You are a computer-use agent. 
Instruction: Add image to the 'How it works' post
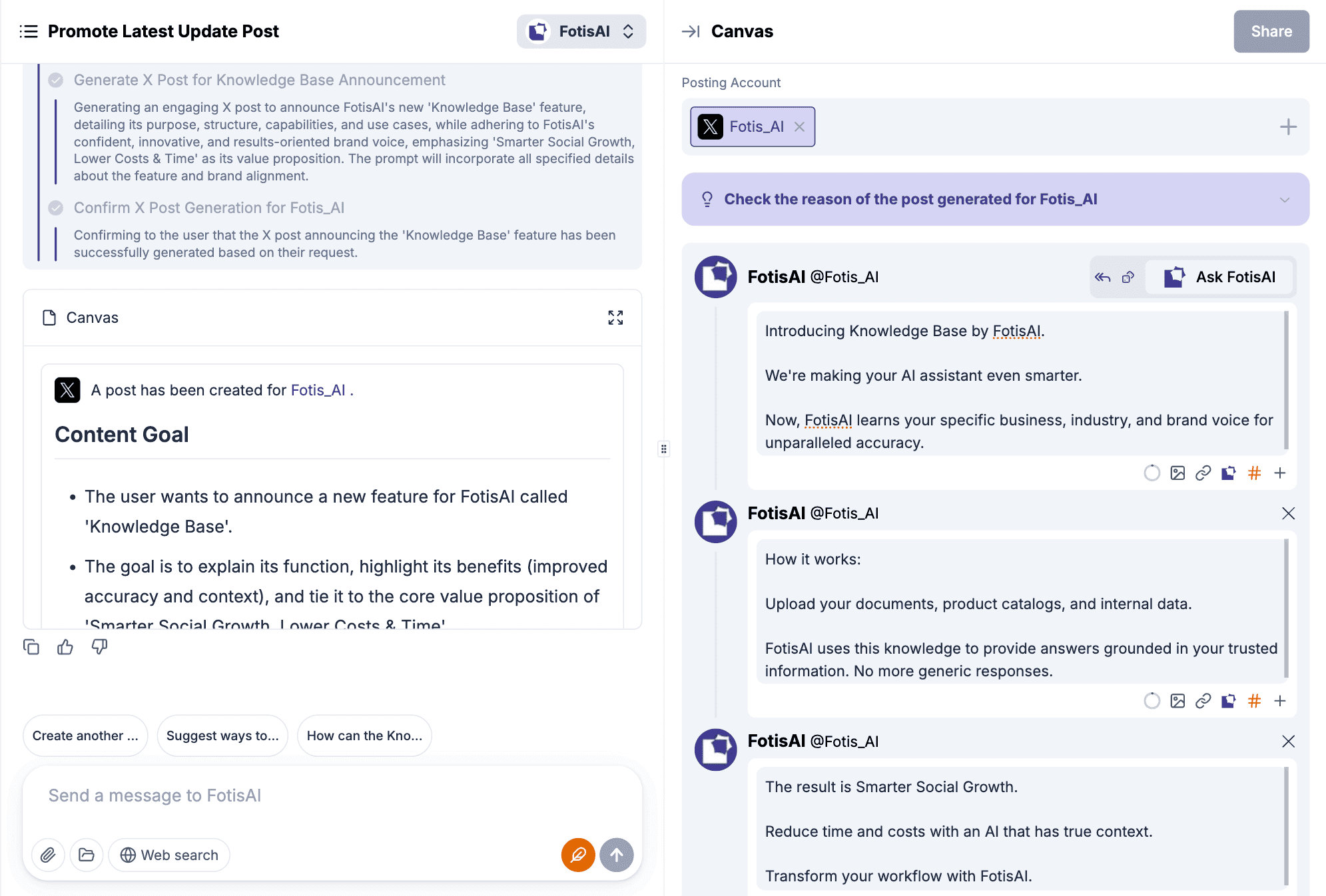tap(1177, 700)
